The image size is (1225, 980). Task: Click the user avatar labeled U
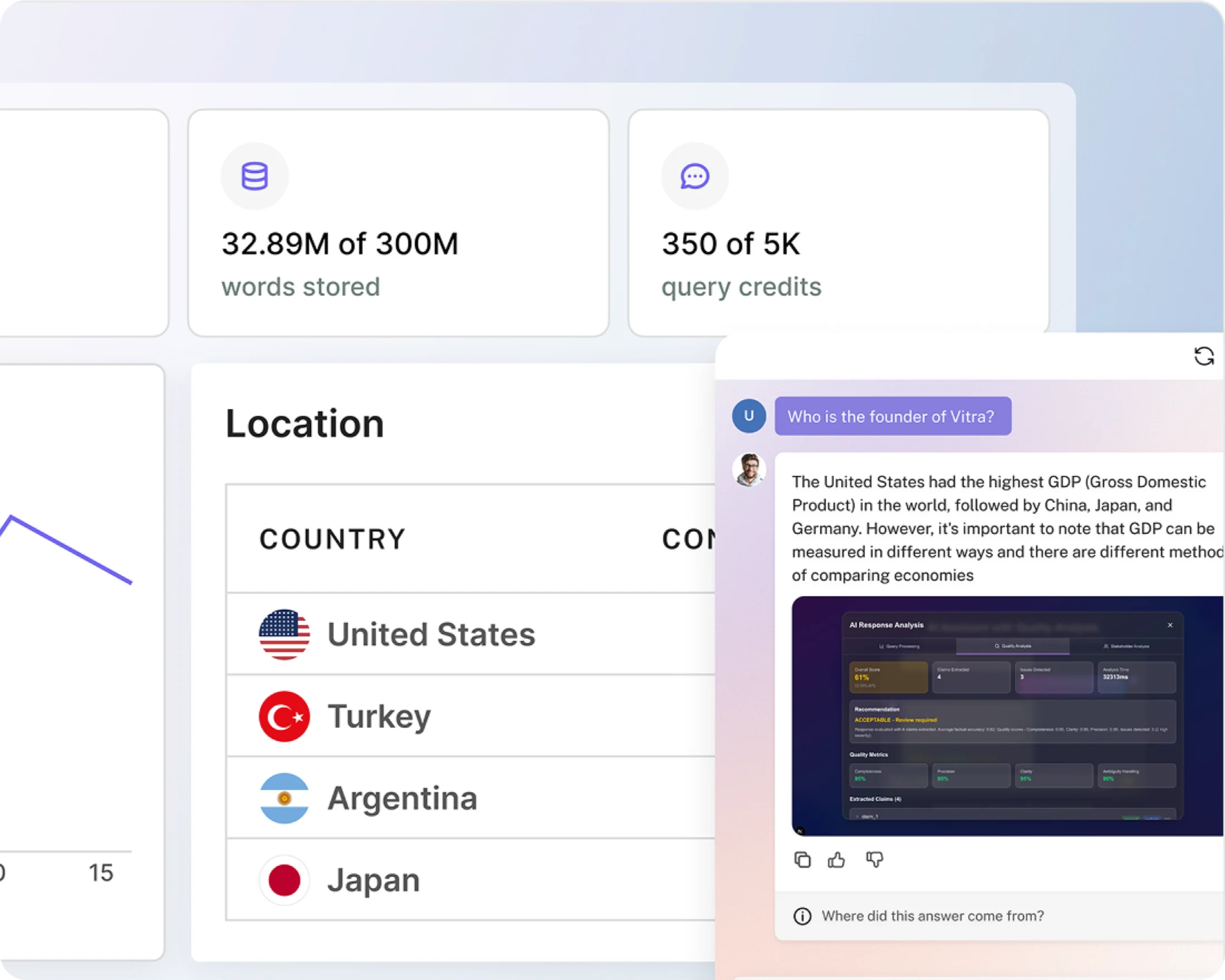(x=749, y=415)
